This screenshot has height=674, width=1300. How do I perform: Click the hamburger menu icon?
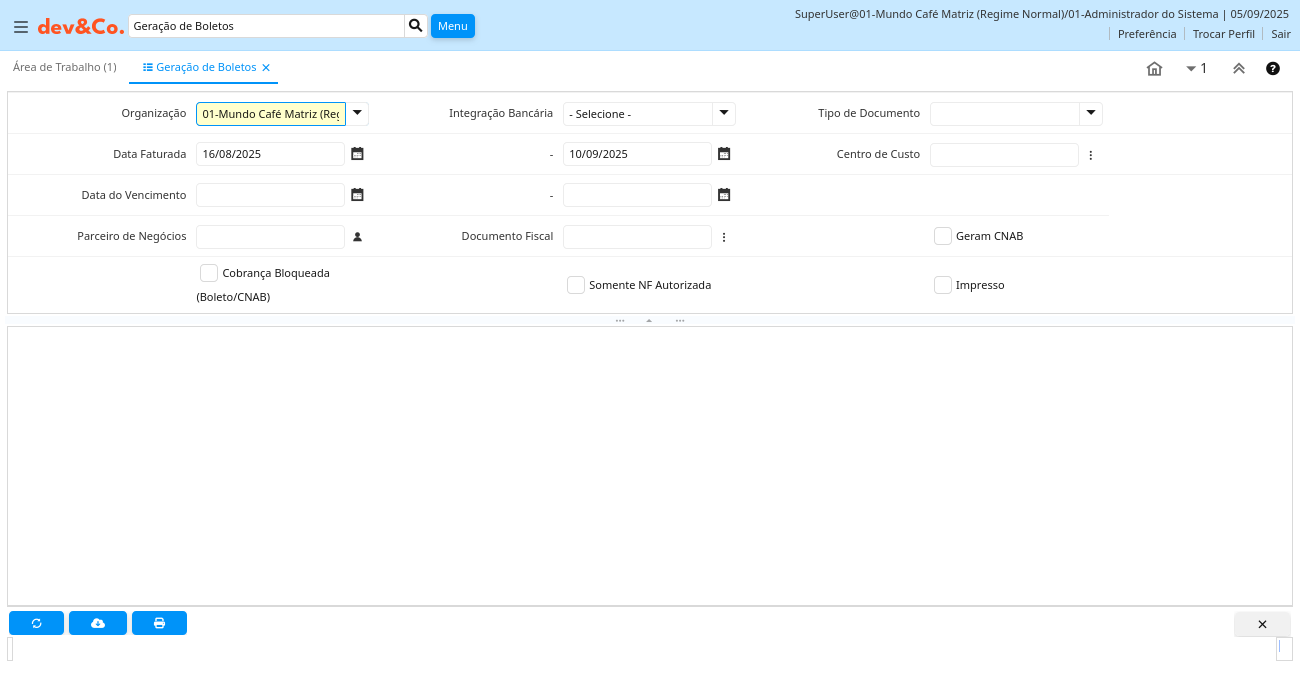tap(20, 27)
